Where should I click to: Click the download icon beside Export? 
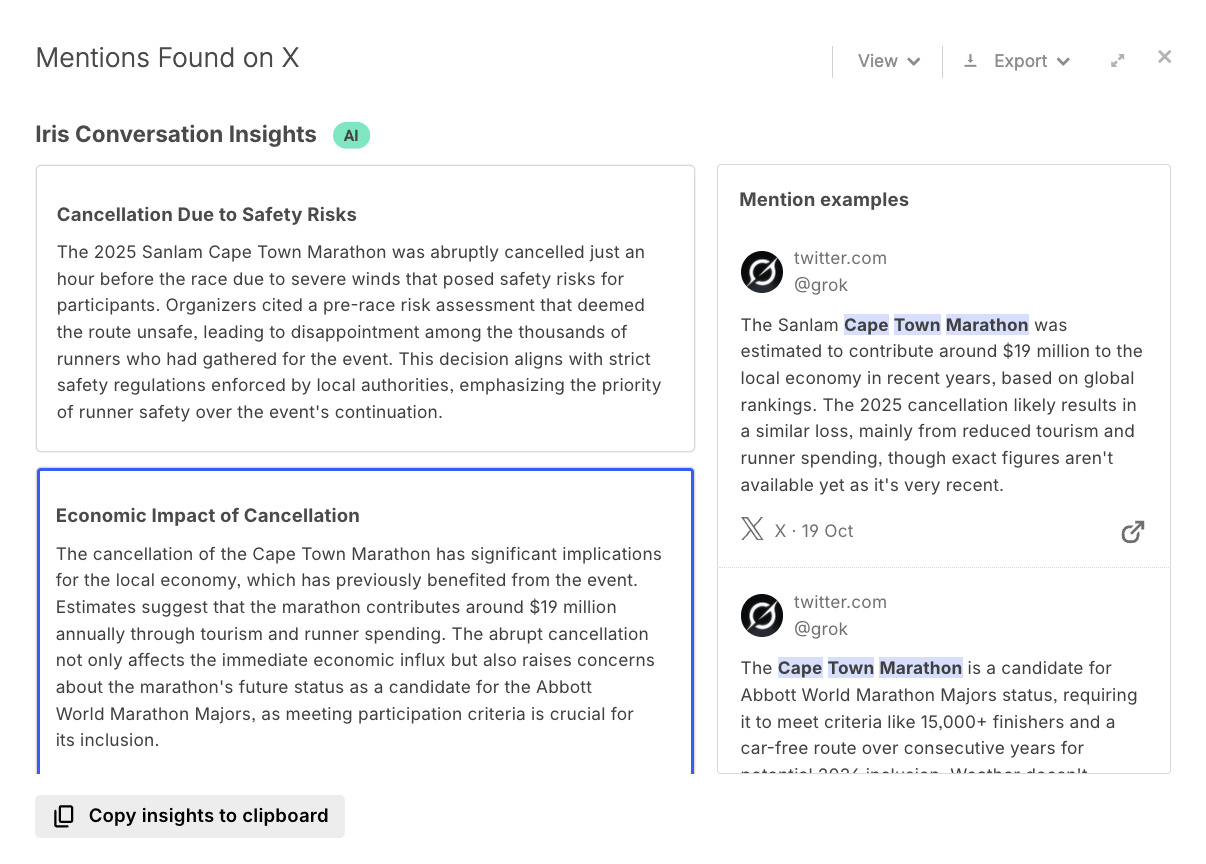coord(970,61)
